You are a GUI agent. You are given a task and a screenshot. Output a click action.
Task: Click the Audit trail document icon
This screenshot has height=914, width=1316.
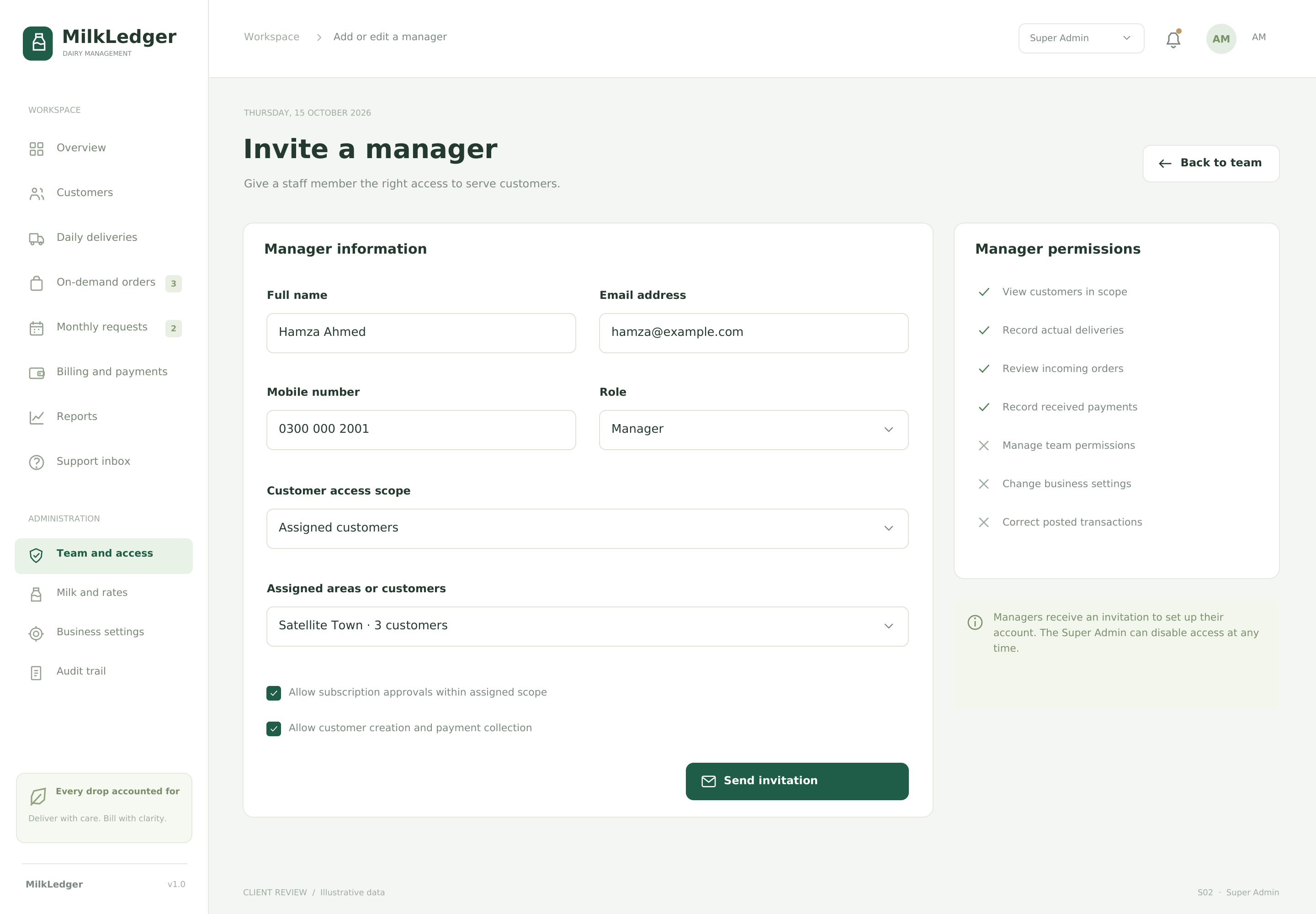tap(36, 673)
